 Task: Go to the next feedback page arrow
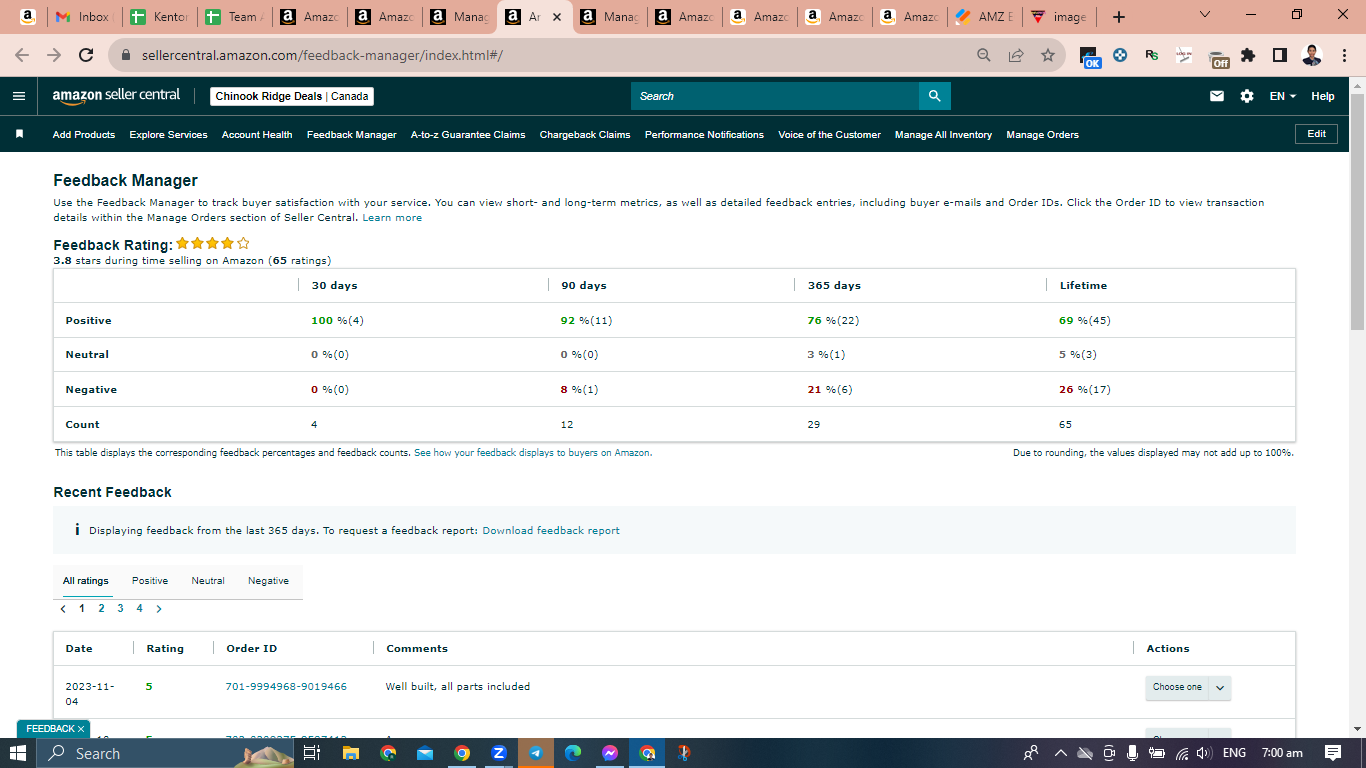158,608
